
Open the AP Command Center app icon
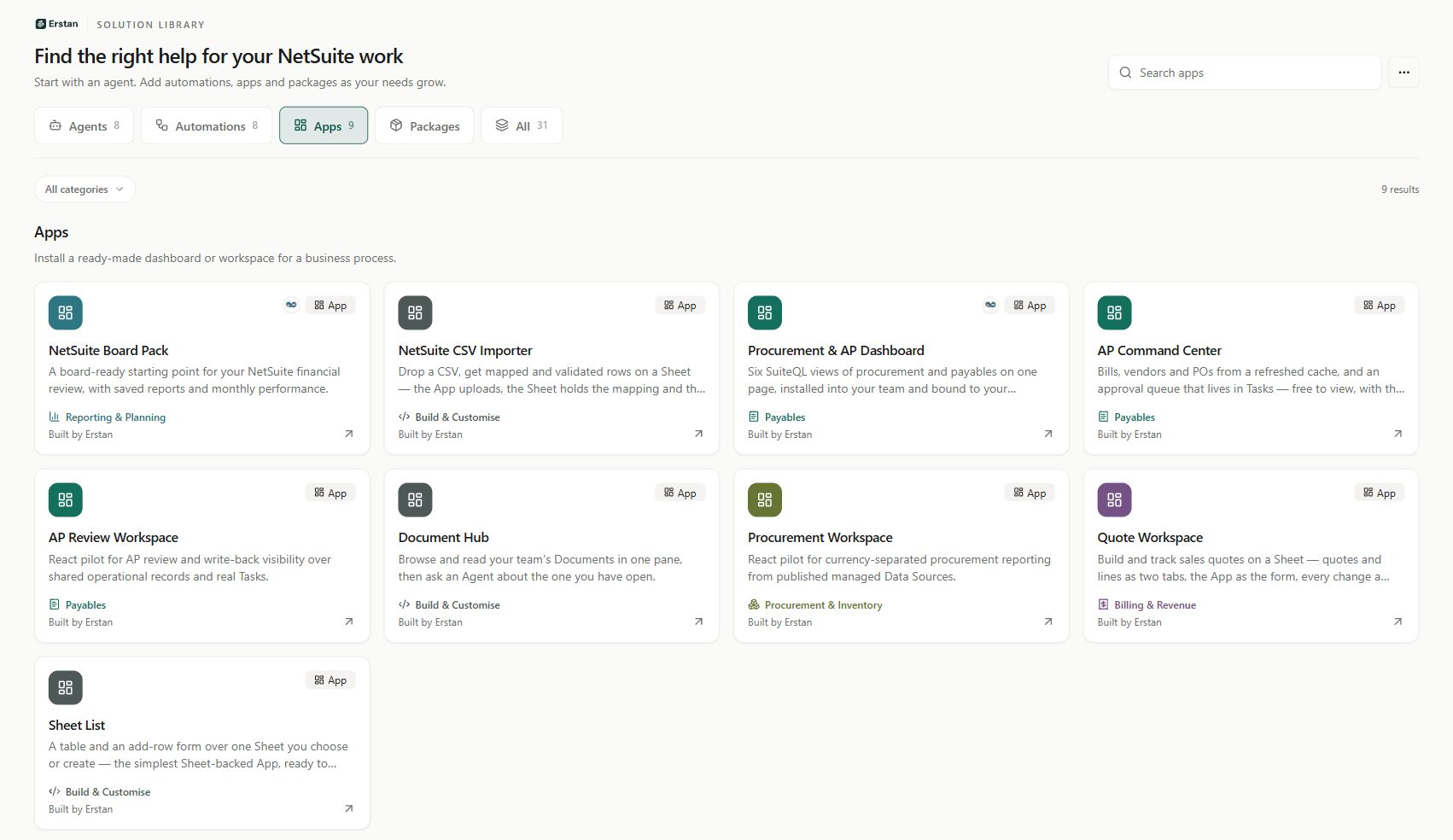(x=1114, y=312)
